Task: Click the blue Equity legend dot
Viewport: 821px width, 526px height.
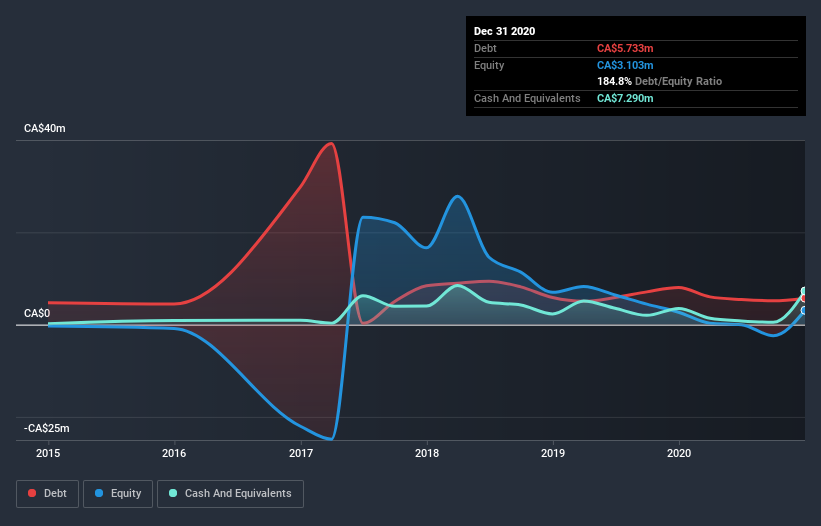Action: (x=99, y=493)
